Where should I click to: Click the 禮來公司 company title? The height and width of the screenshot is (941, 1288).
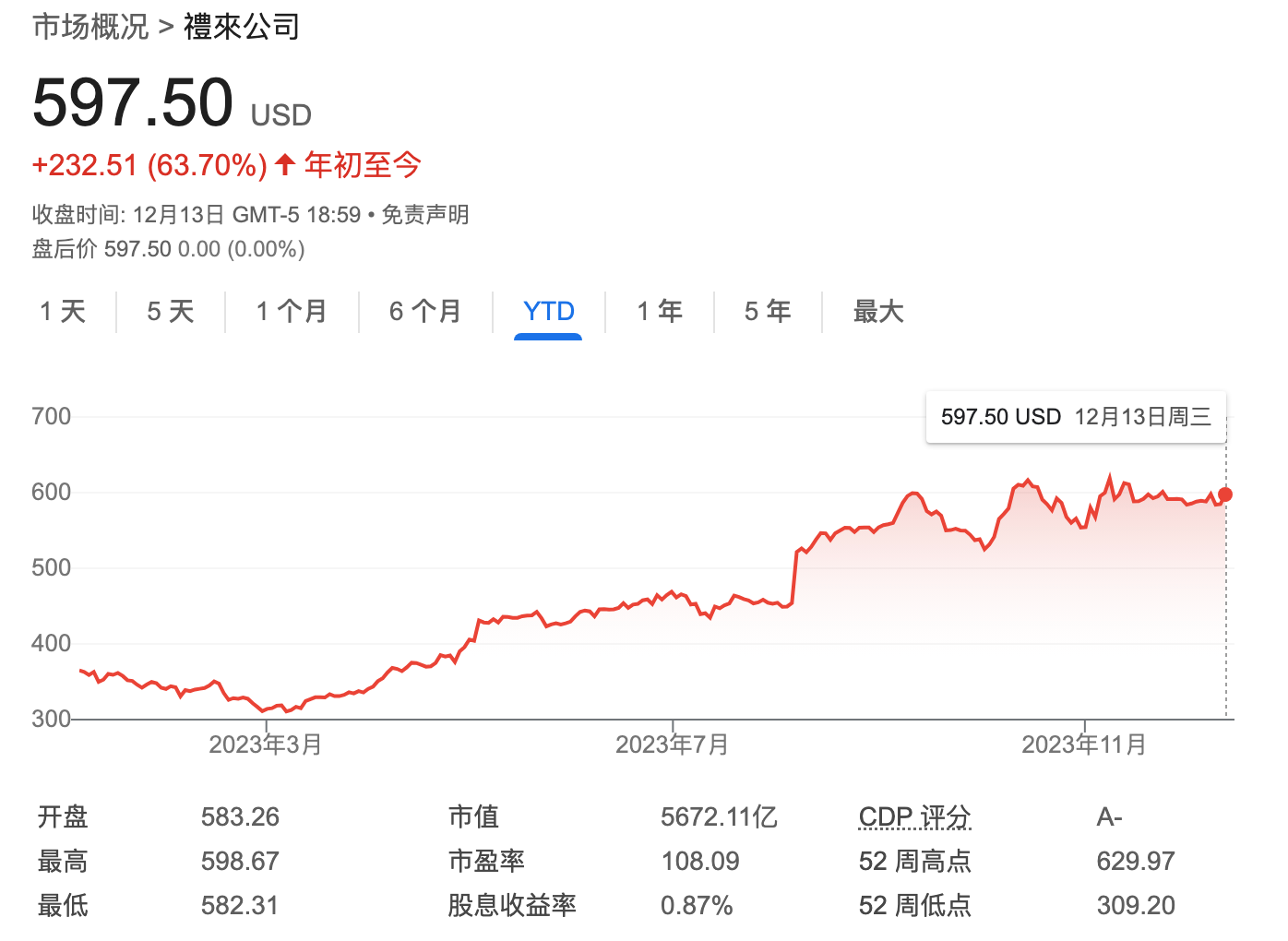(242, 27)
